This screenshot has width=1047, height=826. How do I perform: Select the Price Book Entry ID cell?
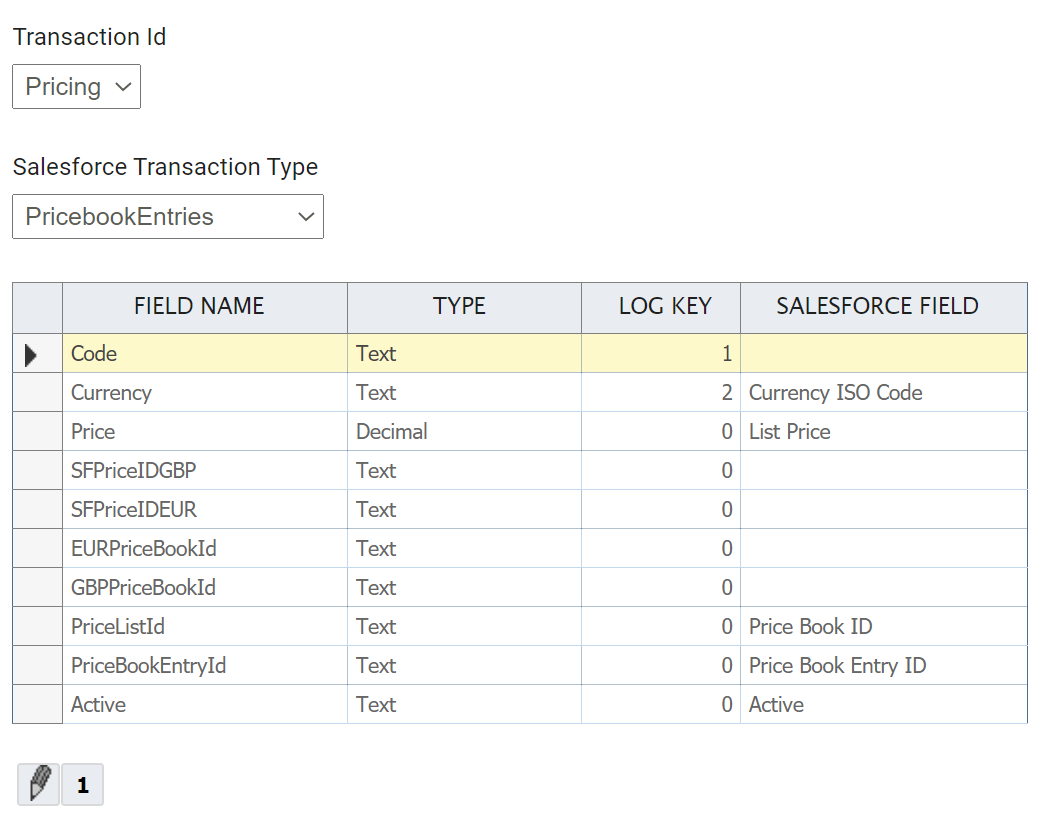point(837,666)
